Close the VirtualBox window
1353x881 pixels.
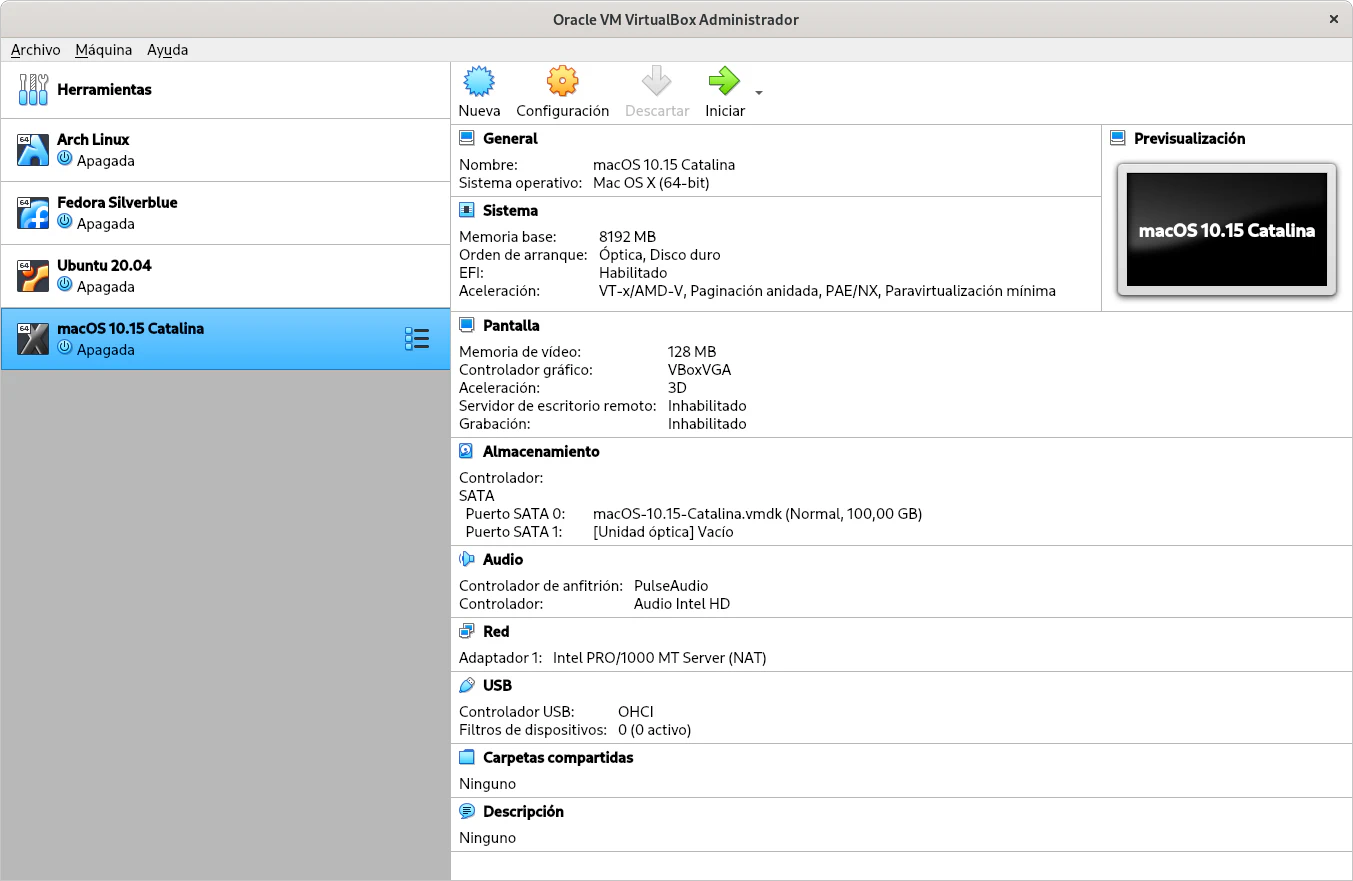1333,19
